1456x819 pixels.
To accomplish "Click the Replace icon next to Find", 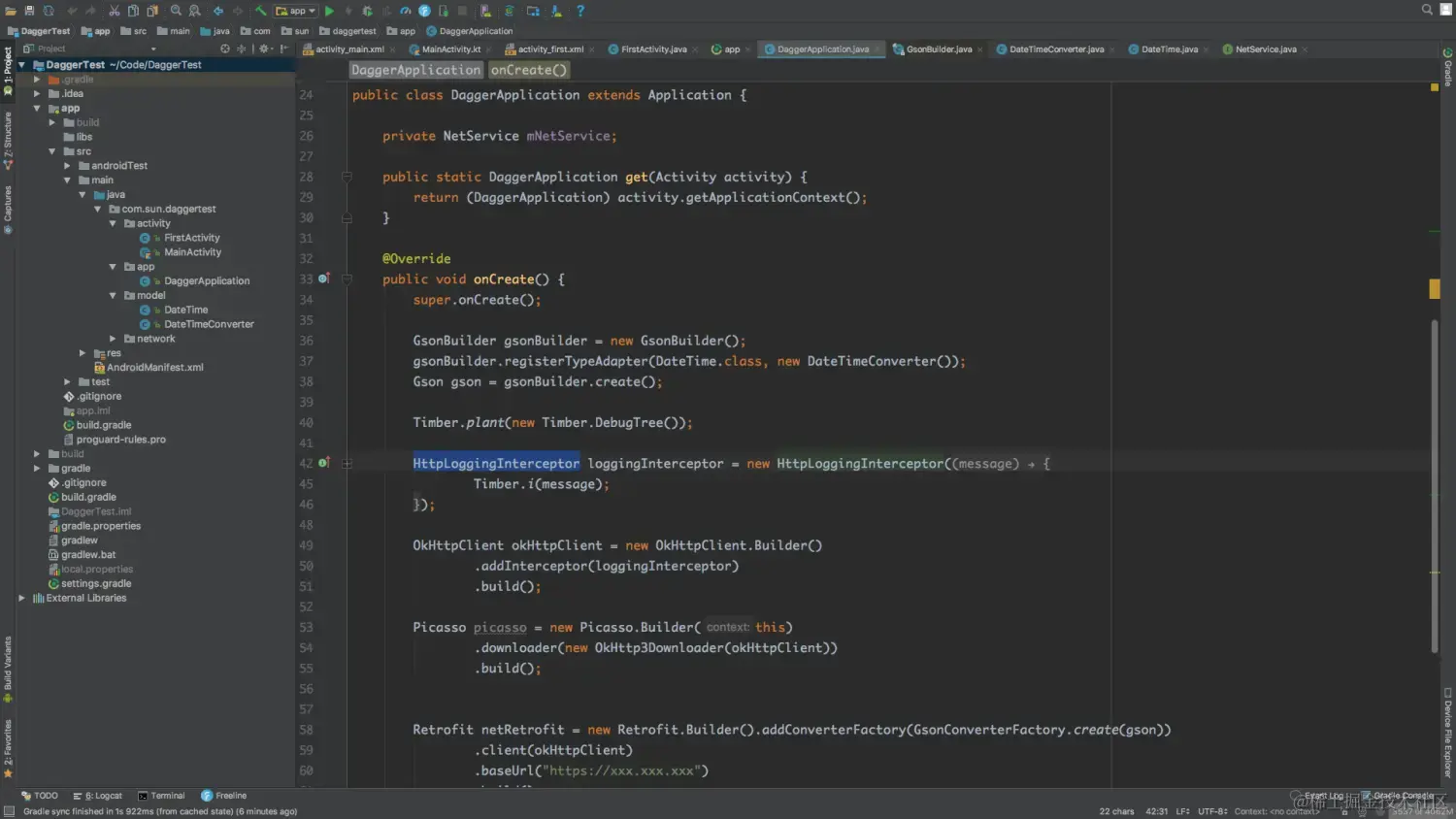I will [x=194, y=11].
